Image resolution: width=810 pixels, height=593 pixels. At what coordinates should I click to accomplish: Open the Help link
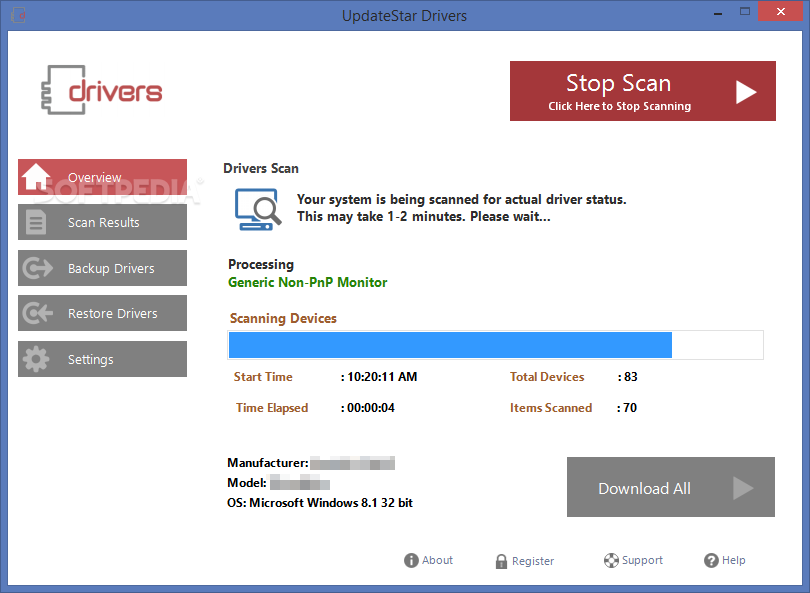[734, 560]
